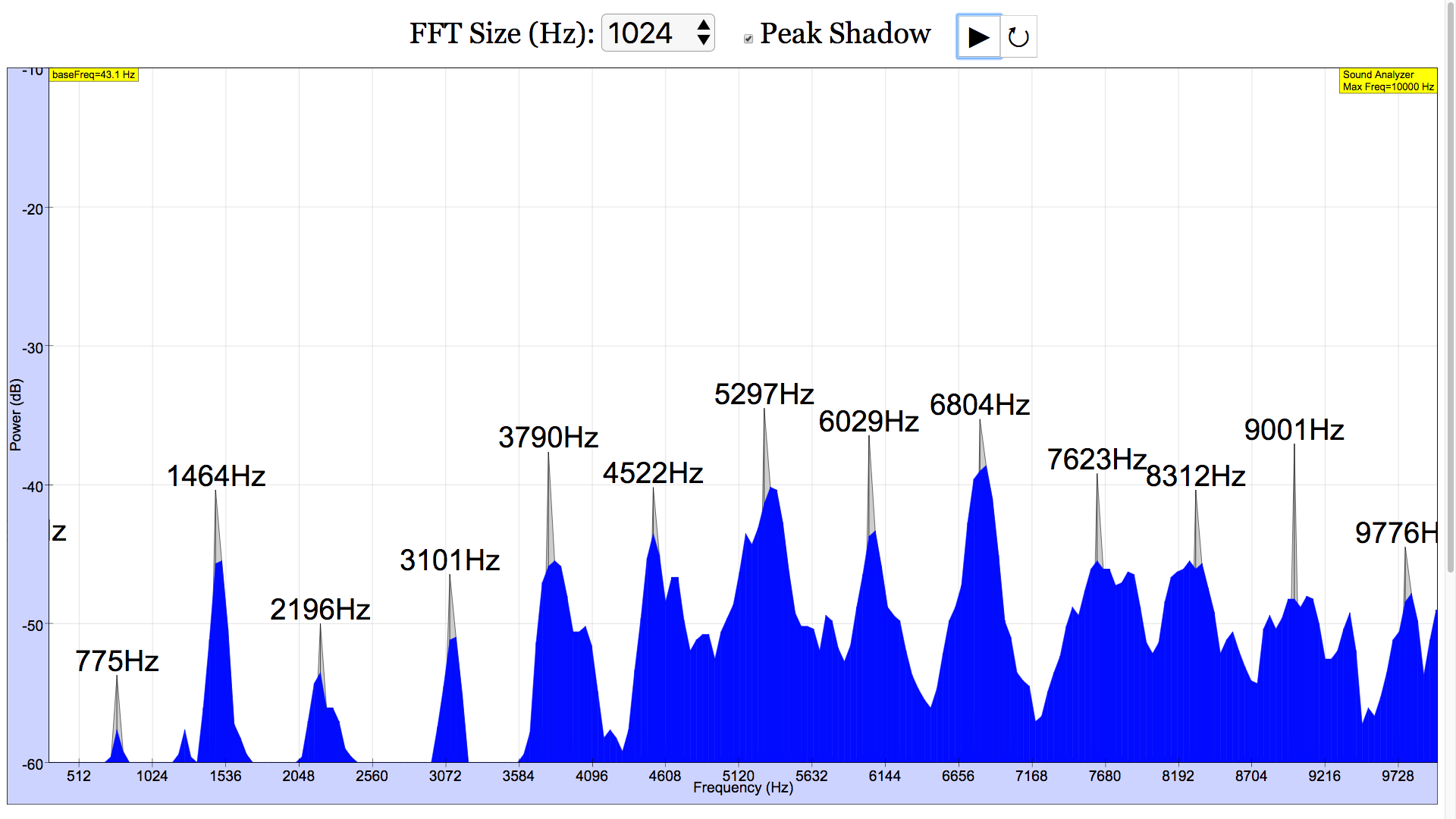Click the 1464Hz peak label
This screenshot has width=1456, height=819.
[x=215, y=476]
